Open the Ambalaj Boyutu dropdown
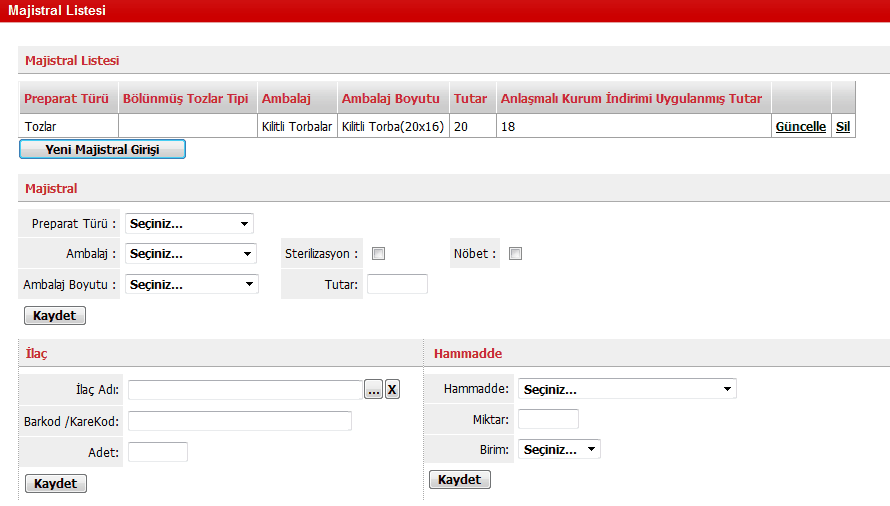Image resolution: width=890 pixels, height=506 pixels. pyautogui.click(x=191, y=285)
